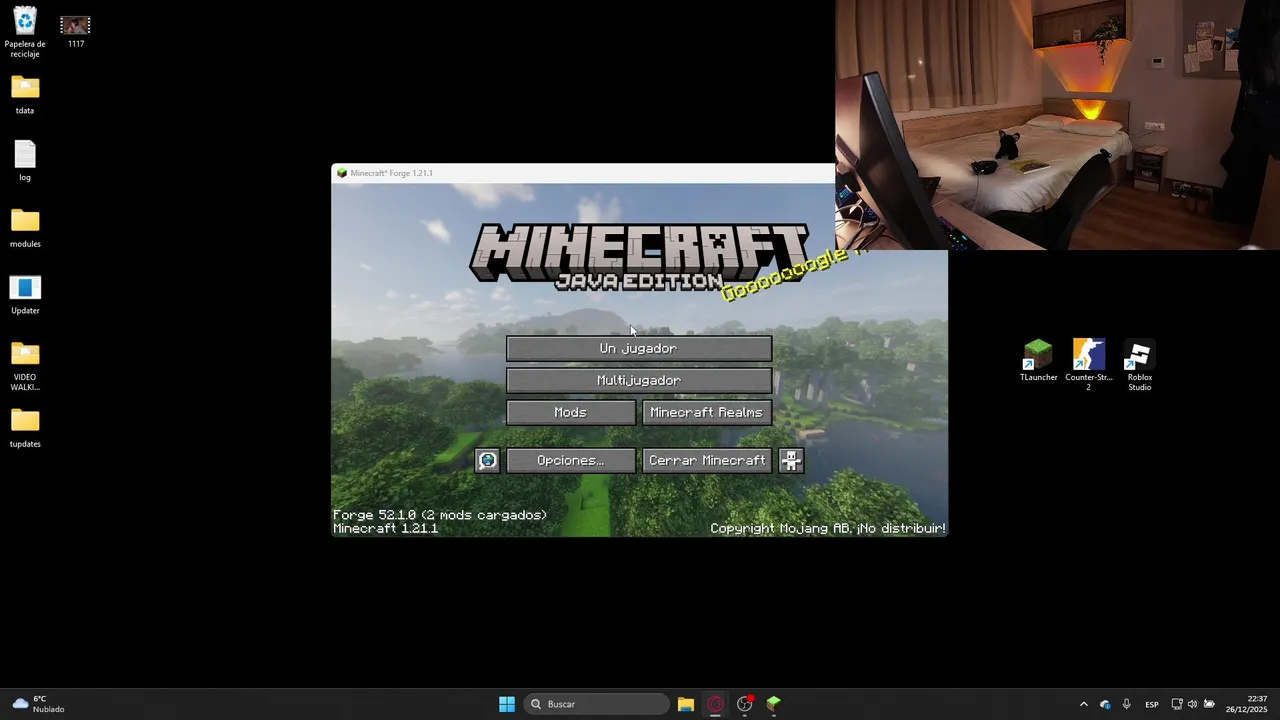Click Forge 52.1.0 mods cargados text
1280x720 pixels.
click(x=440, y=515)
